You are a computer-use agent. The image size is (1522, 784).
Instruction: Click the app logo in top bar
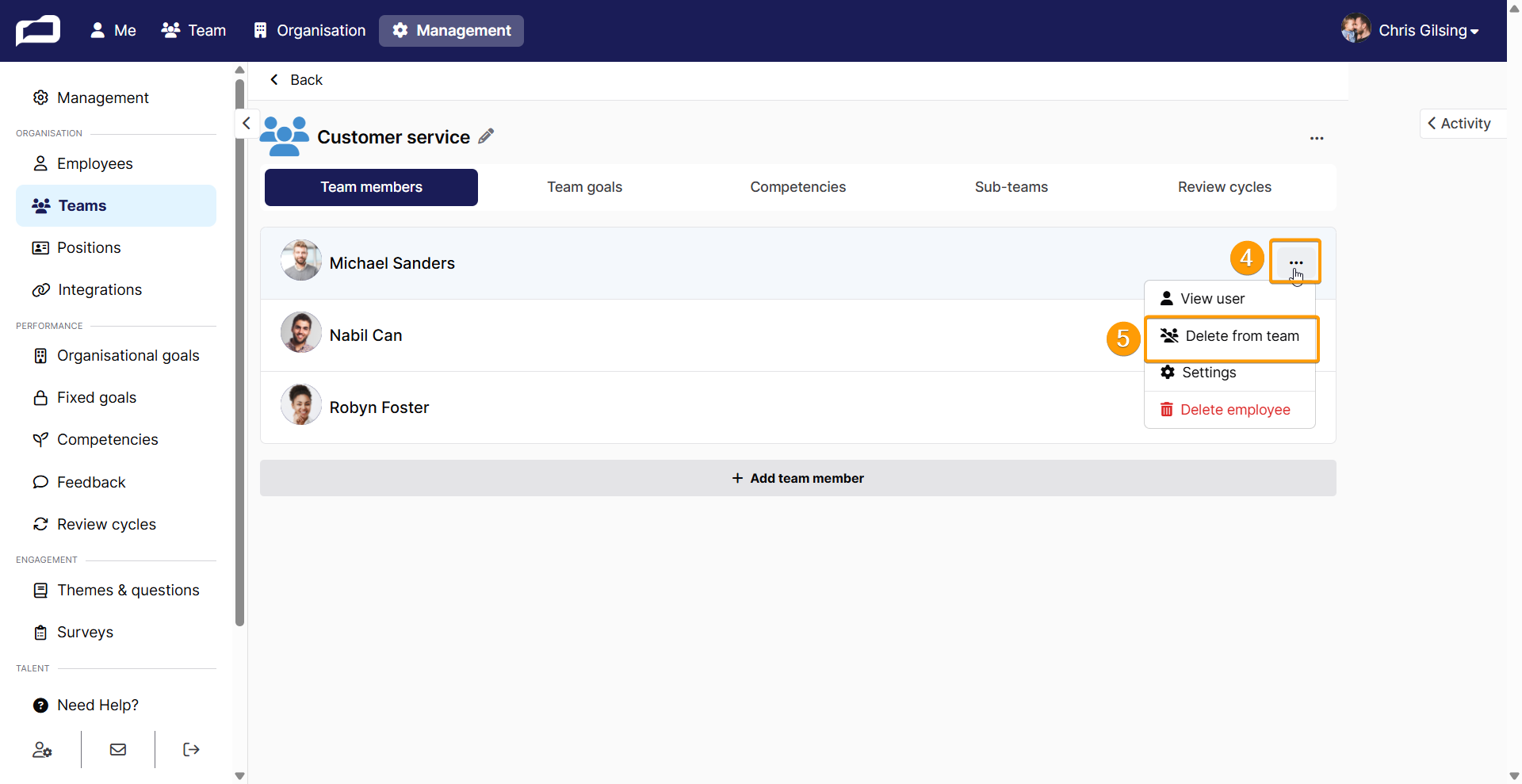[38, 31]
